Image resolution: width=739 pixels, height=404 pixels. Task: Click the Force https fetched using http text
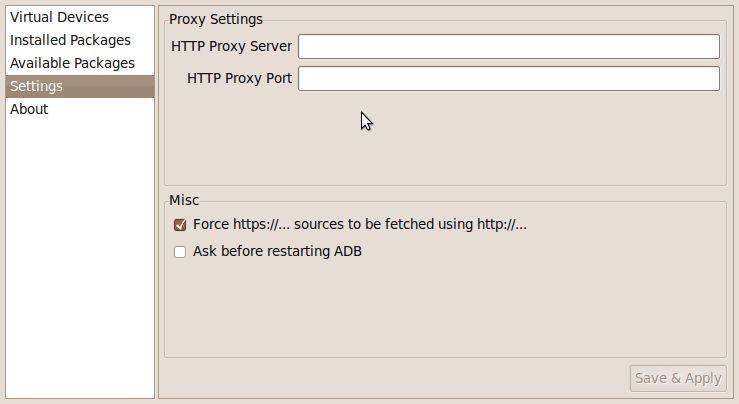tap(360, 224)
